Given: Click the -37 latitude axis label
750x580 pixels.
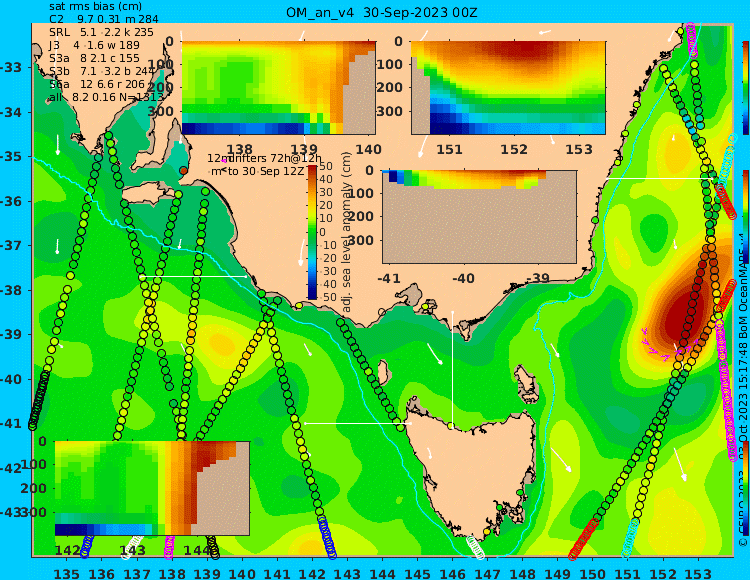Looking at the screenshot, I should (11, 246).
